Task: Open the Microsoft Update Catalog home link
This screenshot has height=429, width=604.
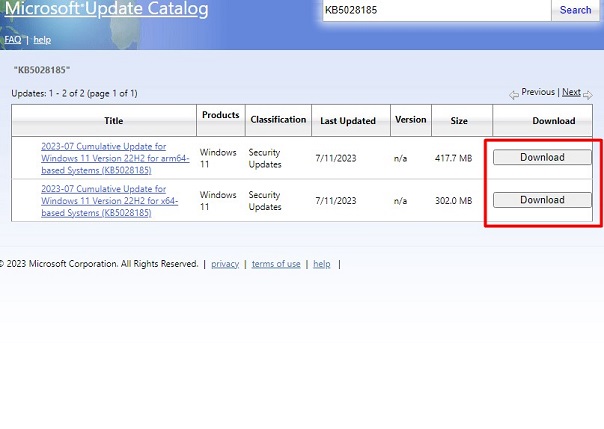Action: tap(106, 9)
